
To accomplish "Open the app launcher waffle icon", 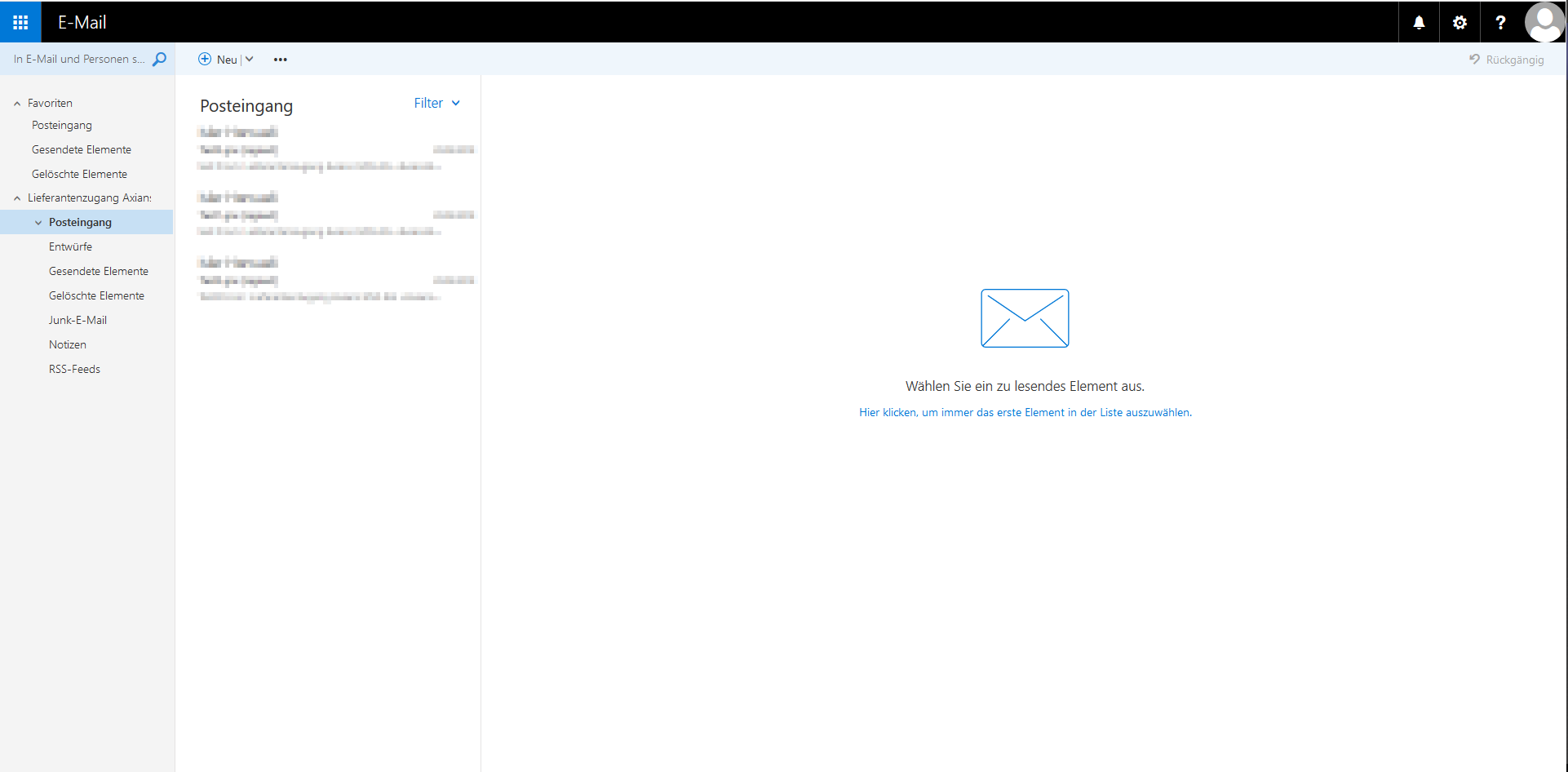I will [20, 22].
